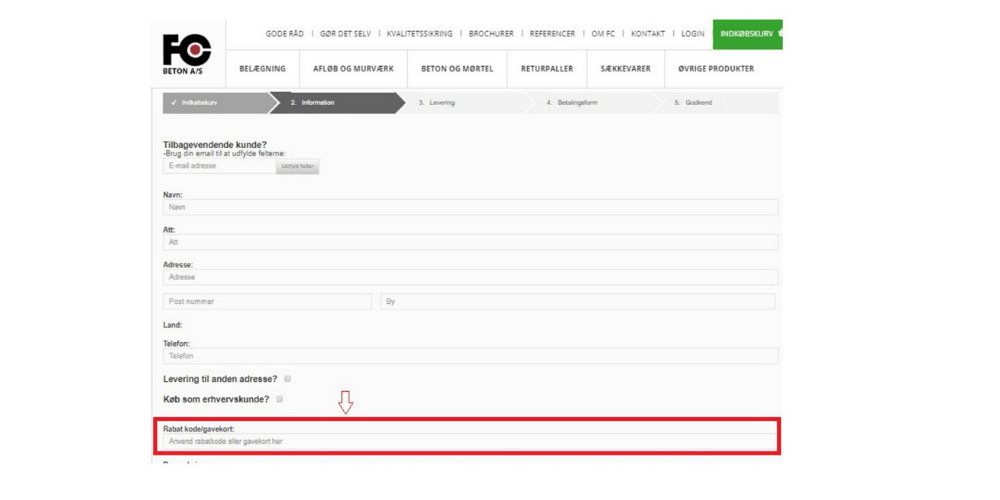Open the Kontakt link
The image size is (1000, 500).
pos(648,34)
